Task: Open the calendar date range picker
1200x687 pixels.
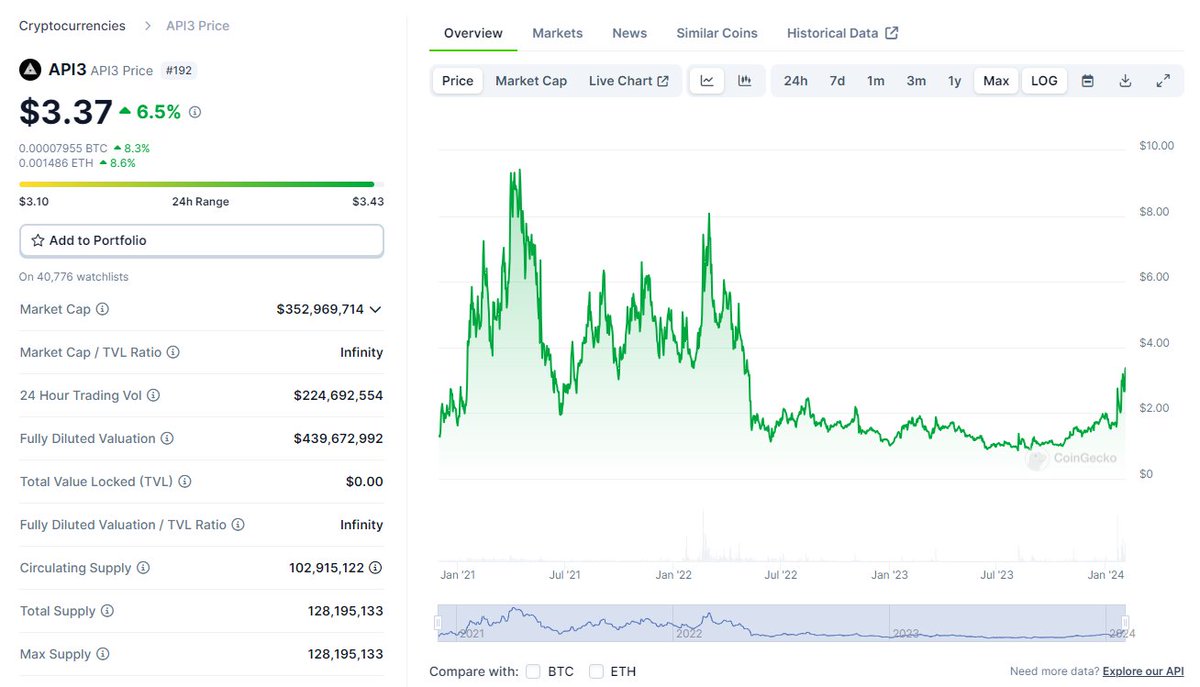Action: tap(1088, 81)
